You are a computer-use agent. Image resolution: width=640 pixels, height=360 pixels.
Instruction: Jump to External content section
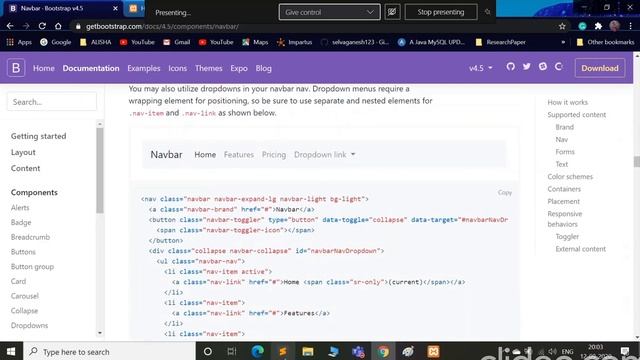(580, 249)
